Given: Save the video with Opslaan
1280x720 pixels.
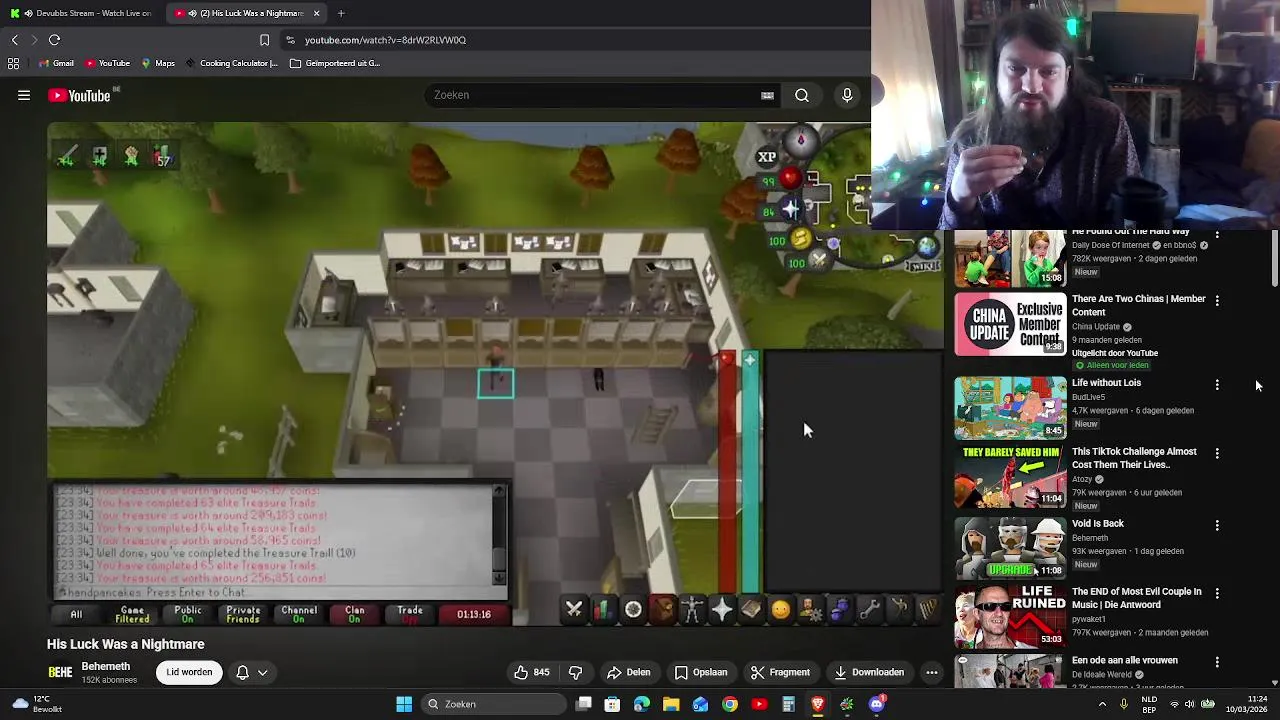Looking at the screenshot, I should 701,672.
